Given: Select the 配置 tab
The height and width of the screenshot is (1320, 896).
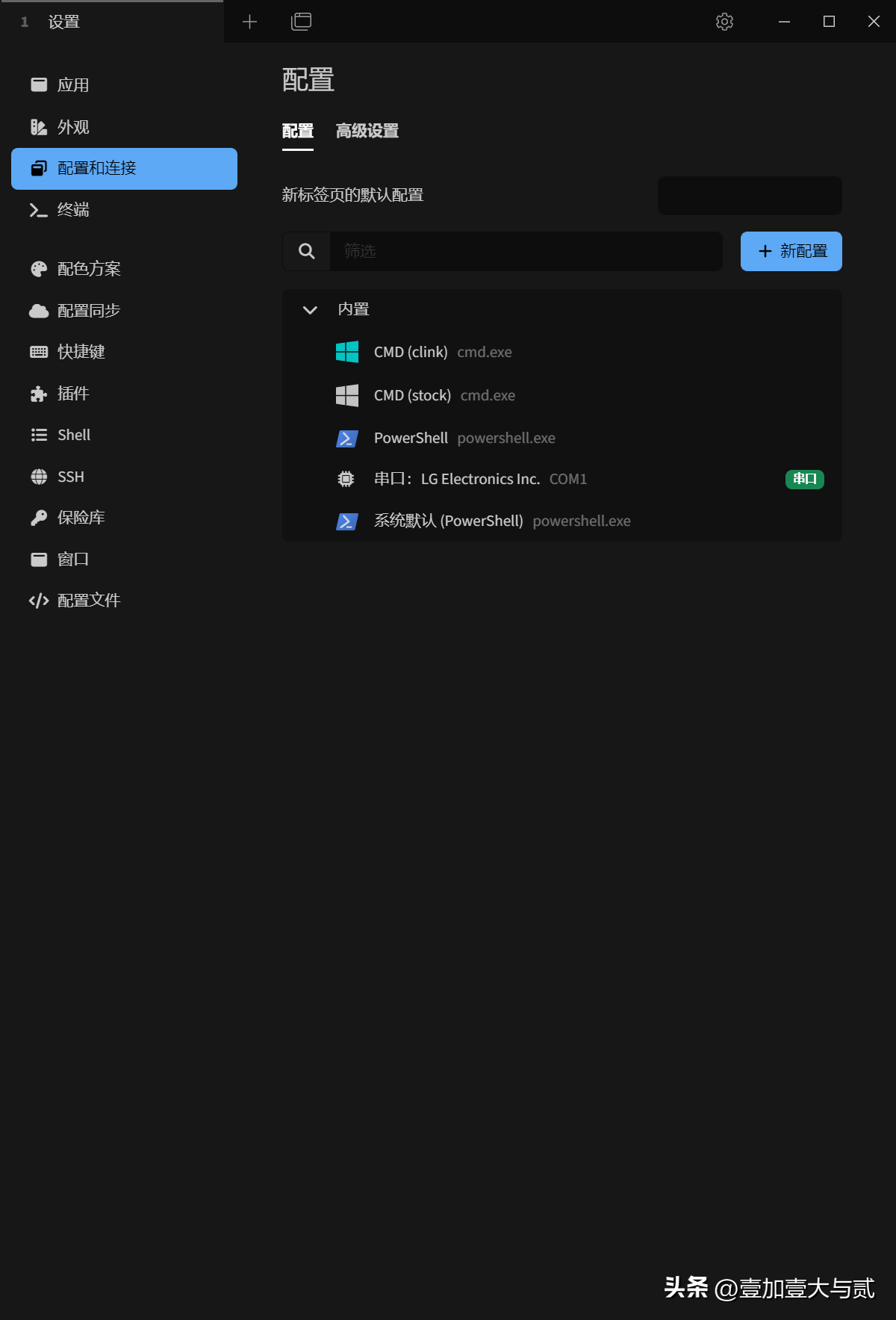Looking at the screenshot, I should [298, 131].
